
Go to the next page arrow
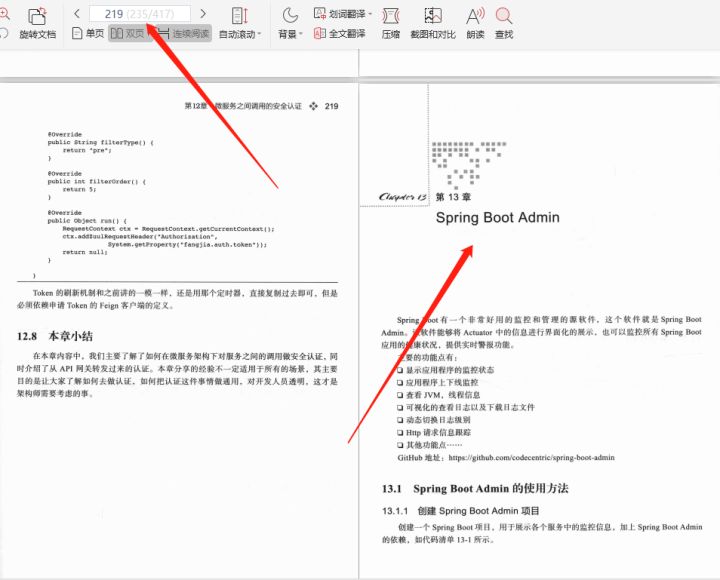point(203,14)
